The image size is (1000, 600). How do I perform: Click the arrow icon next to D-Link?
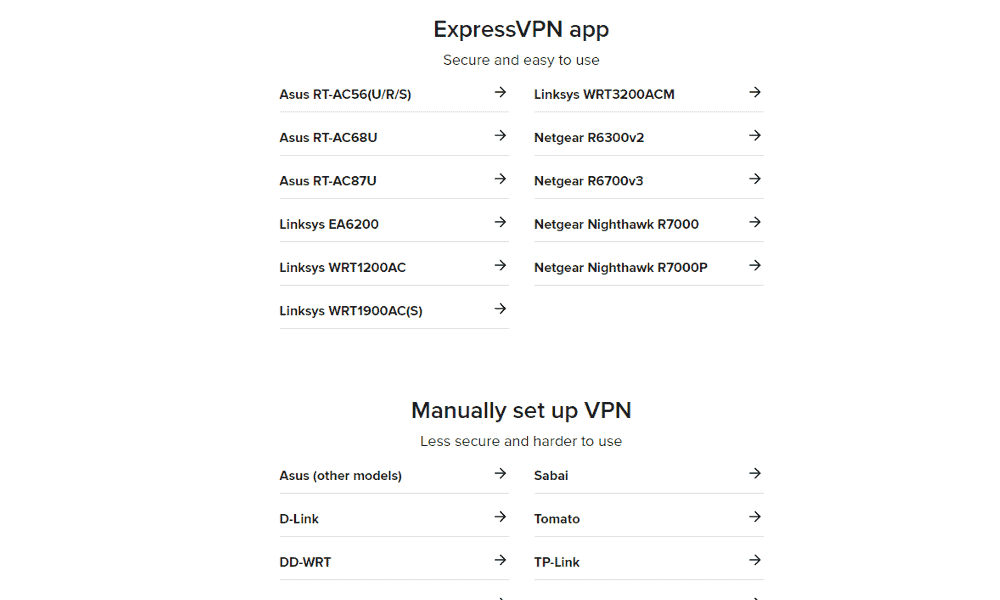(x=498, y=517)
